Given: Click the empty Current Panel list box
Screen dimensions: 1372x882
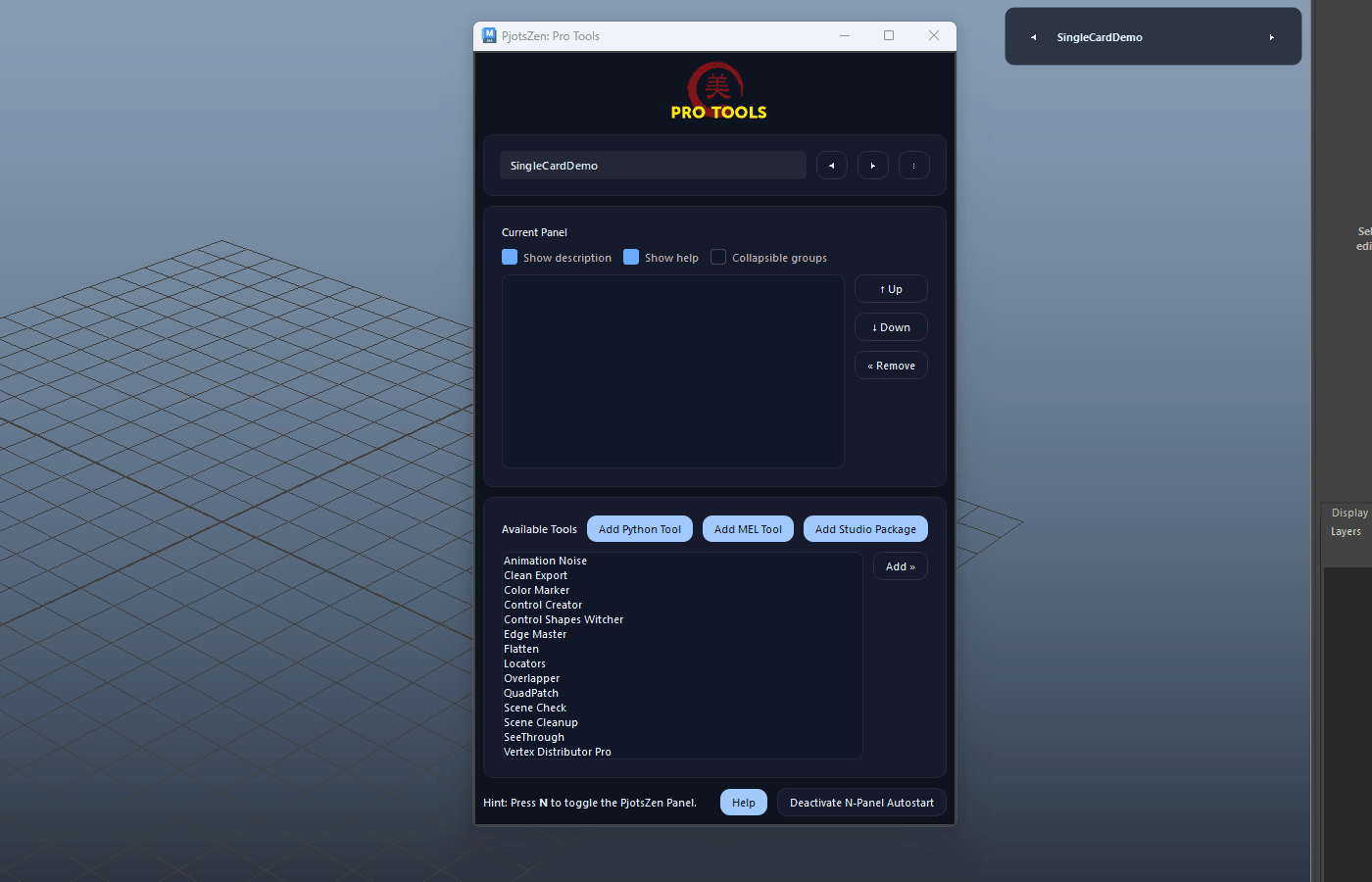Looking at the screenshot, I should 673,371.
